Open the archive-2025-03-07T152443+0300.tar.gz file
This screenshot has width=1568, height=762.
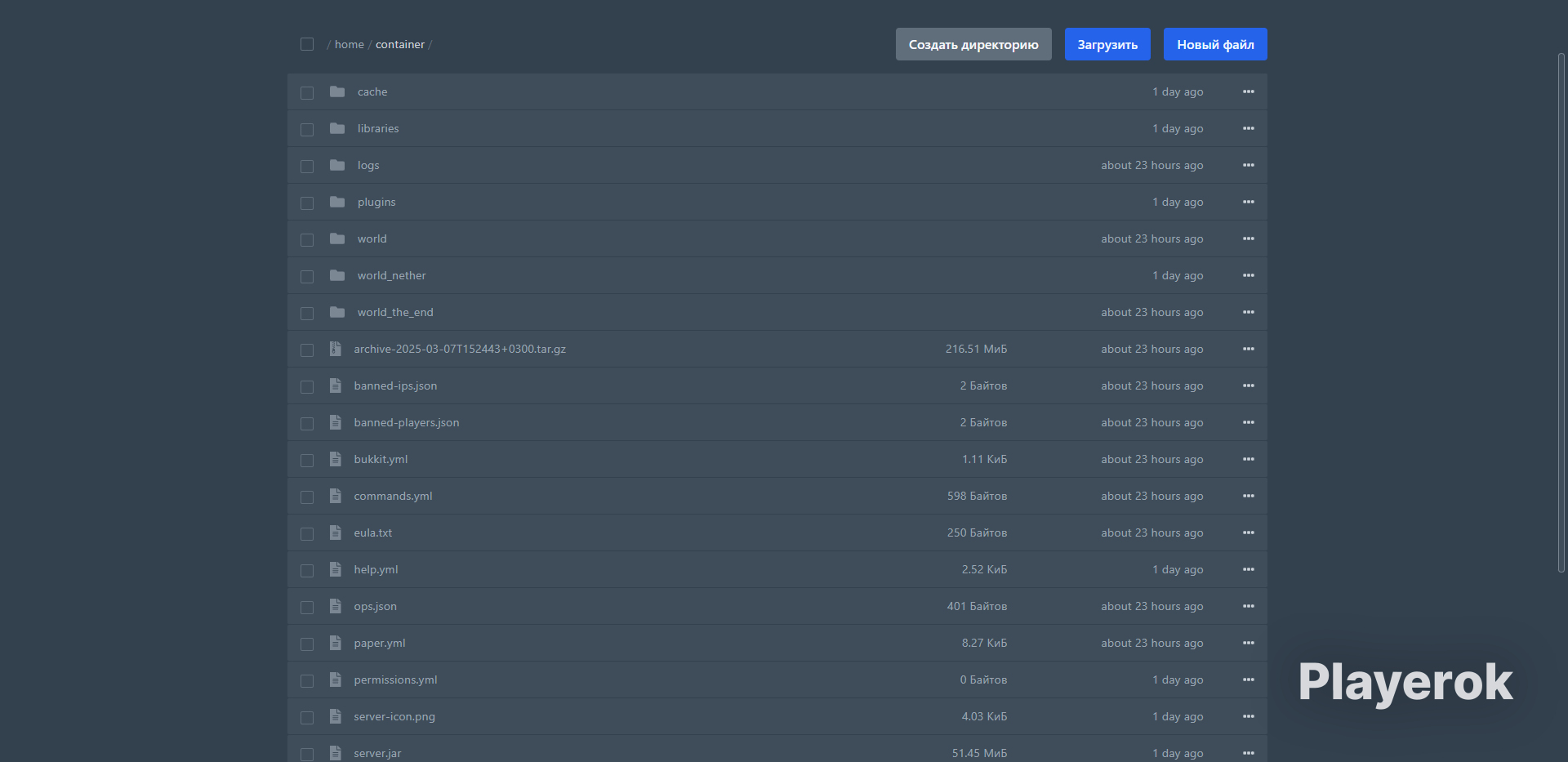point(460,349)
